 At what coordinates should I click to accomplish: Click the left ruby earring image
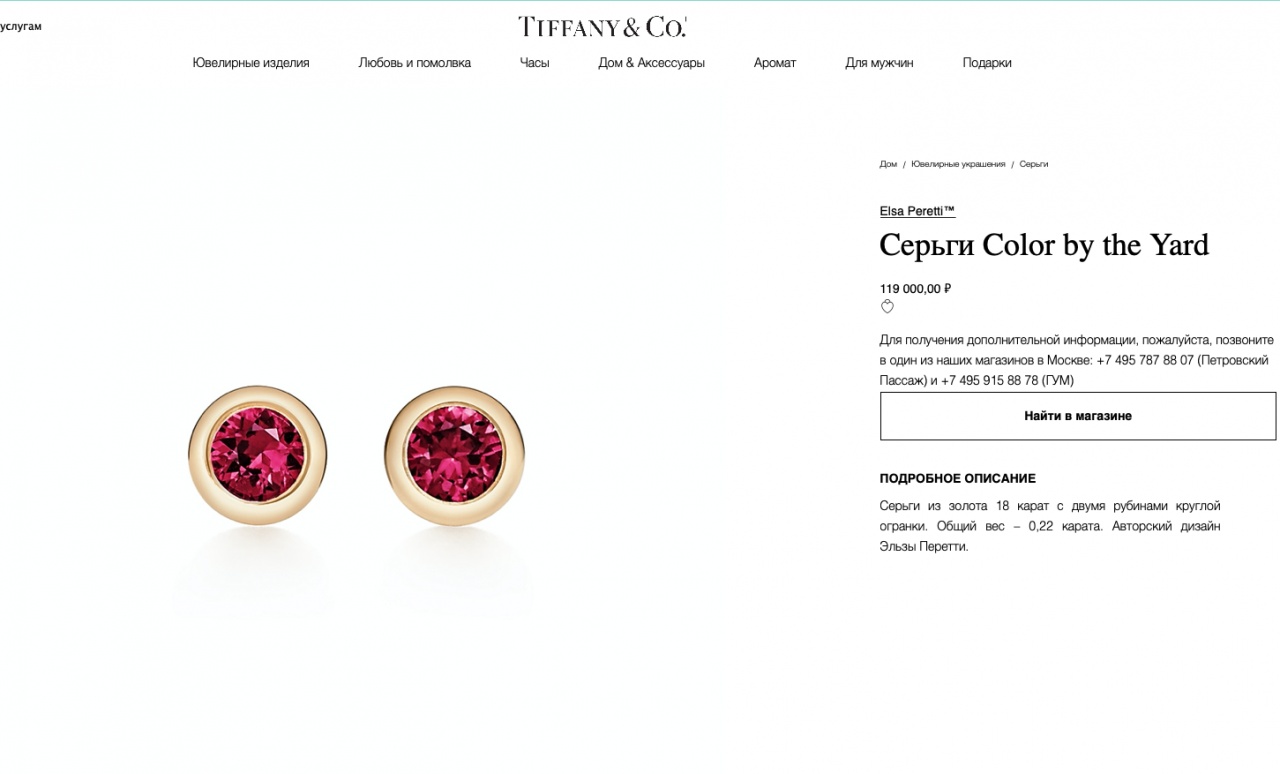pyautogui.click(x=258, y=455)
